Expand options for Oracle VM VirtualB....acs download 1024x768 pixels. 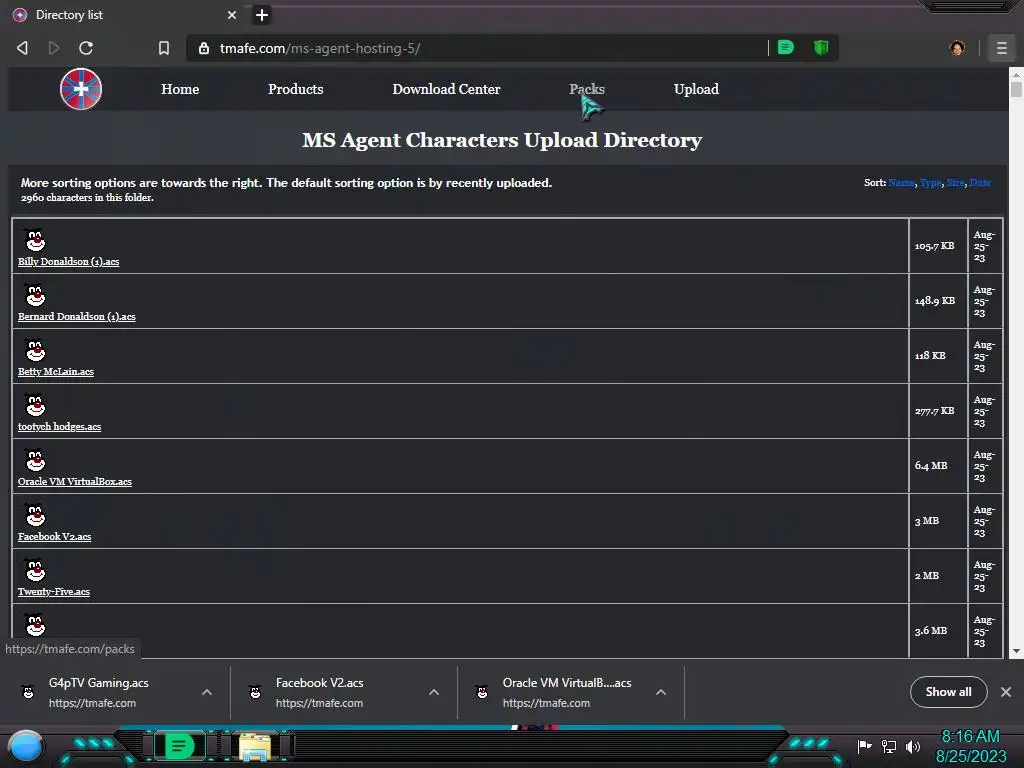tap(661, 692)
